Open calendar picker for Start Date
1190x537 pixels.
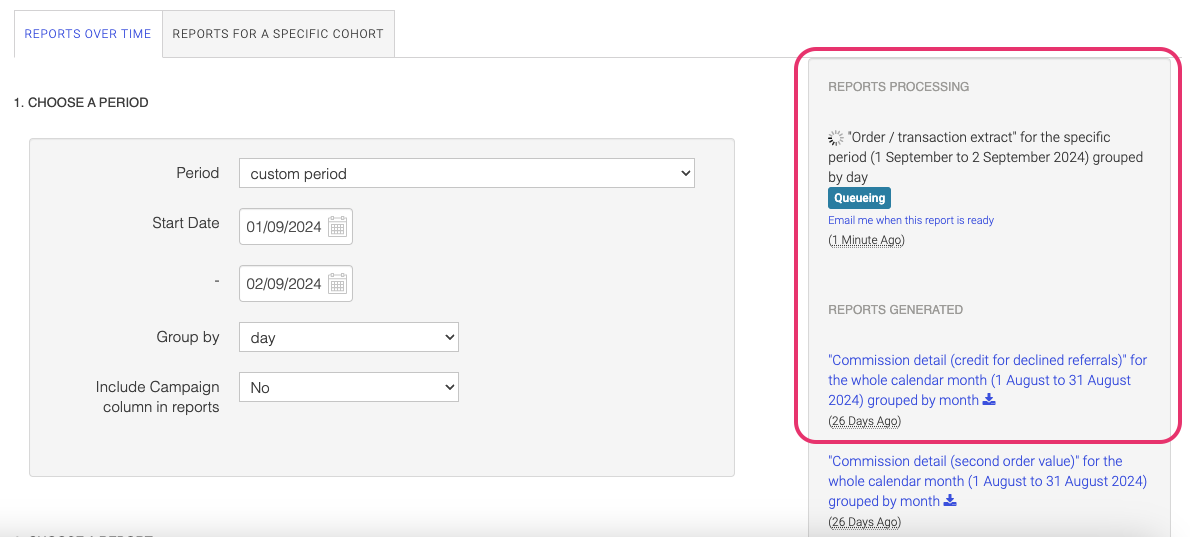tap(338, 227)
